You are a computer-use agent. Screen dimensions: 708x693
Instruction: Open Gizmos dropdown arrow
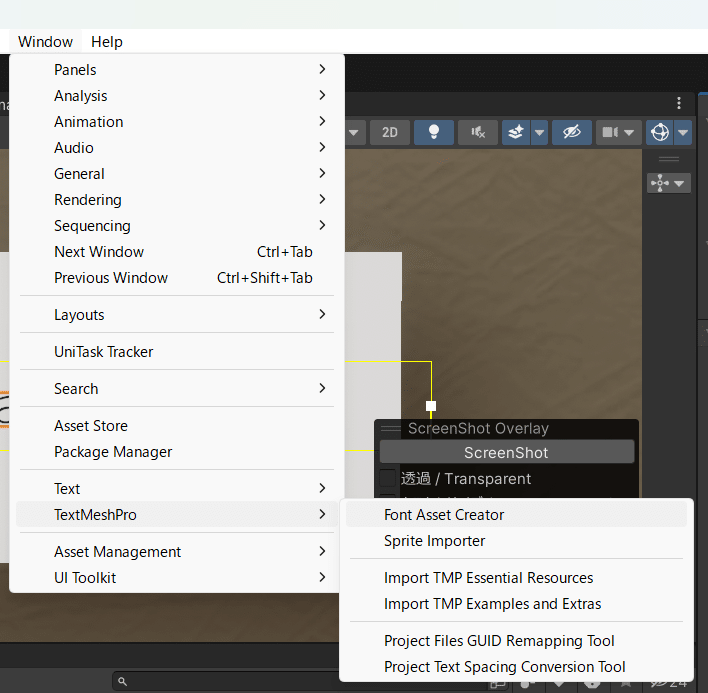click(683, 132)
